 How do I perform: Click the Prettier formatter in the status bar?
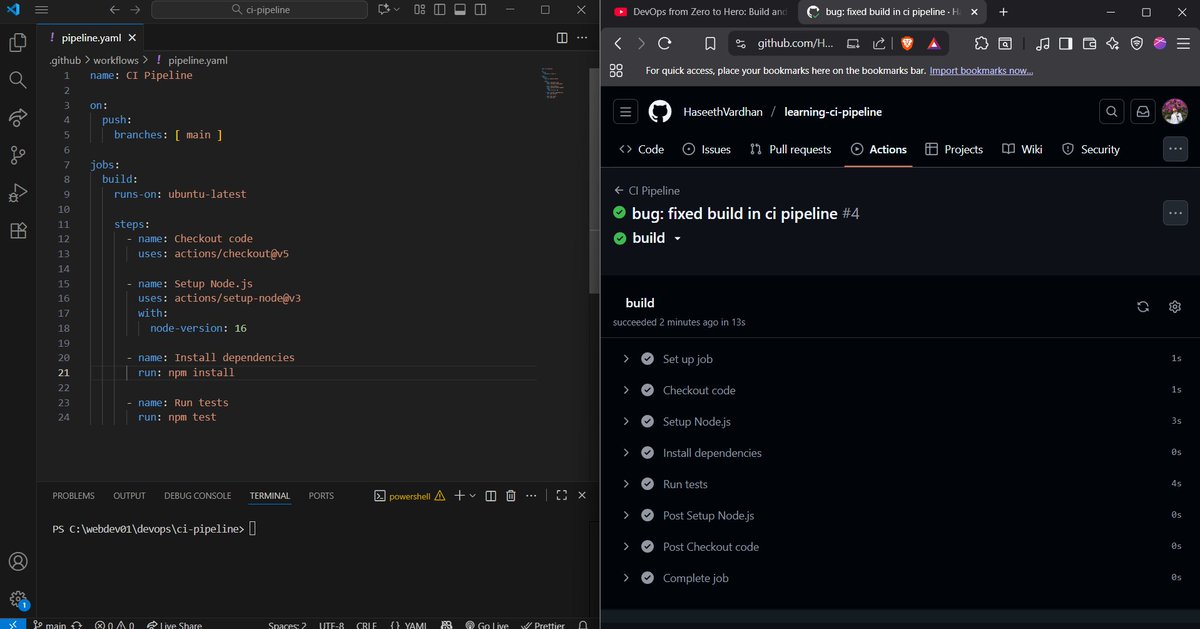pos(543,624)
